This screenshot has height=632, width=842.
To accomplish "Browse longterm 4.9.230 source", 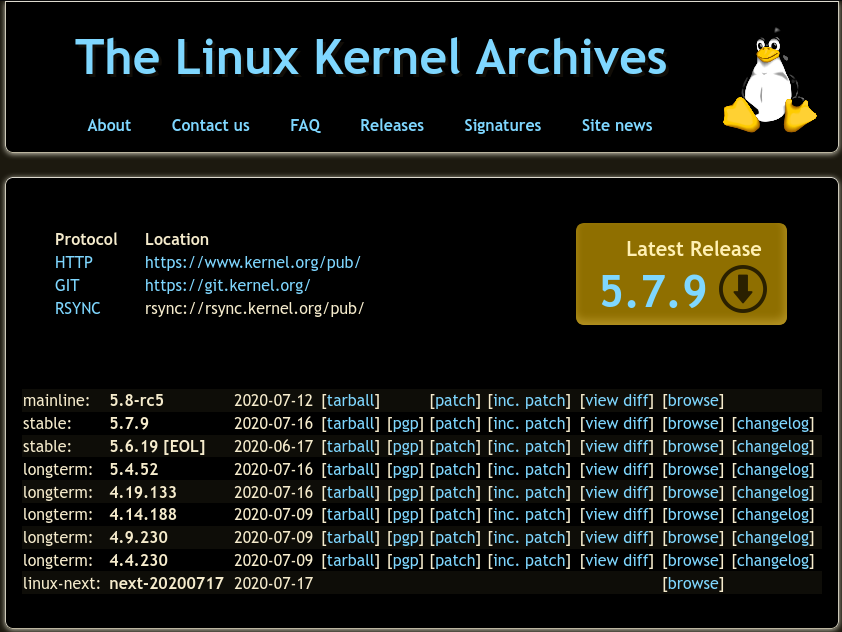I will (x=693, y=537).
